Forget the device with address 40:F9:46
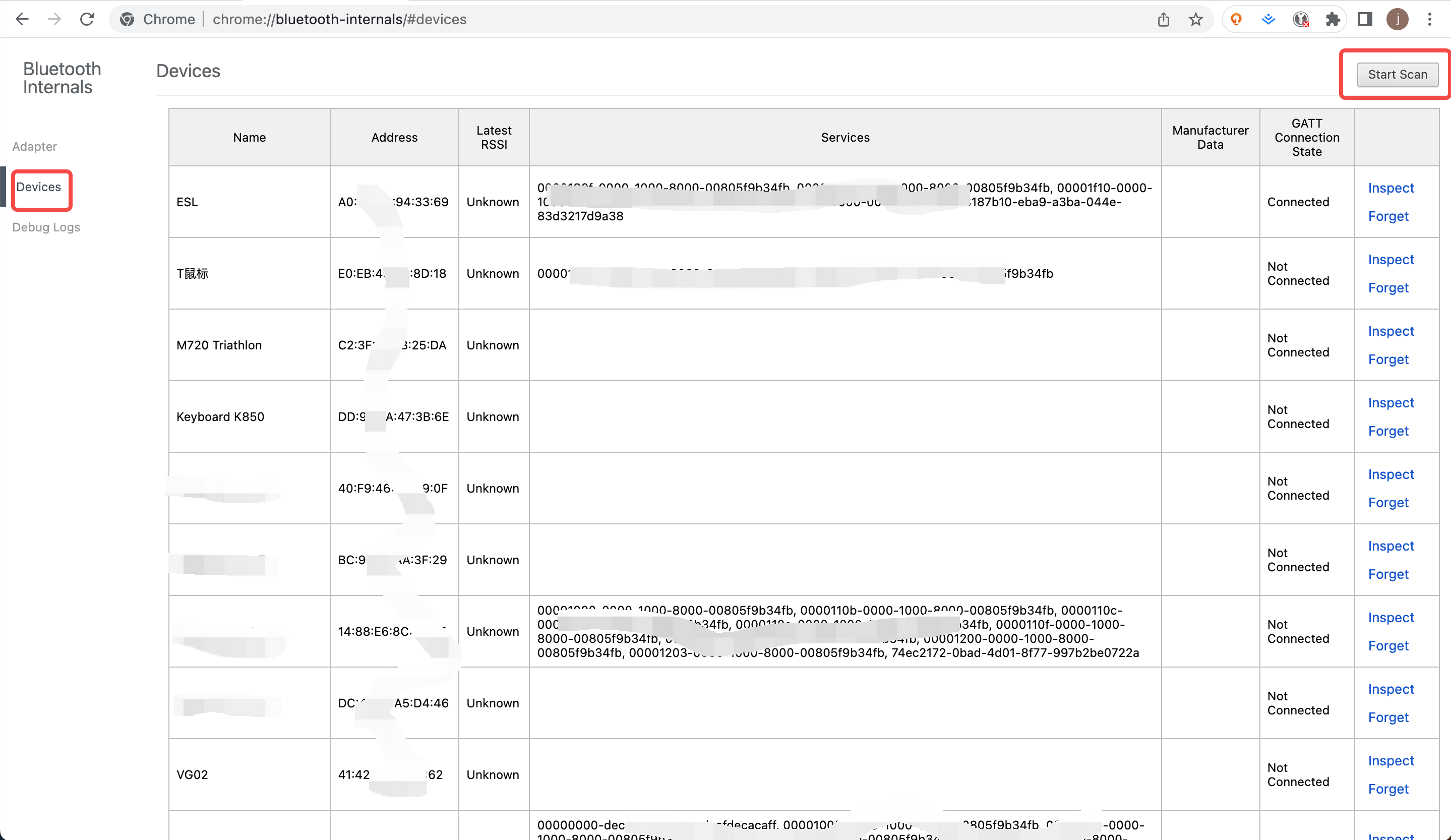Image resolution: width=1451 pixels, height=840 pixels. point(1388,502)
